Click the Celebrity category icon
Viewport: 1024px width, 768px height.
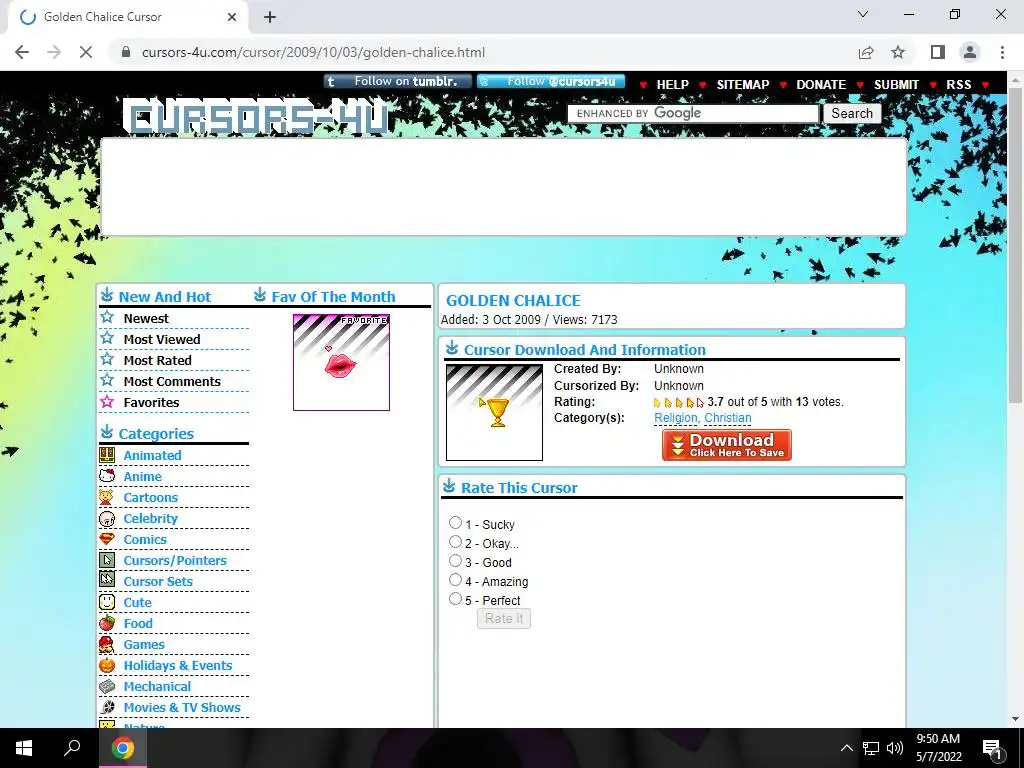click(x=107, y=519)
